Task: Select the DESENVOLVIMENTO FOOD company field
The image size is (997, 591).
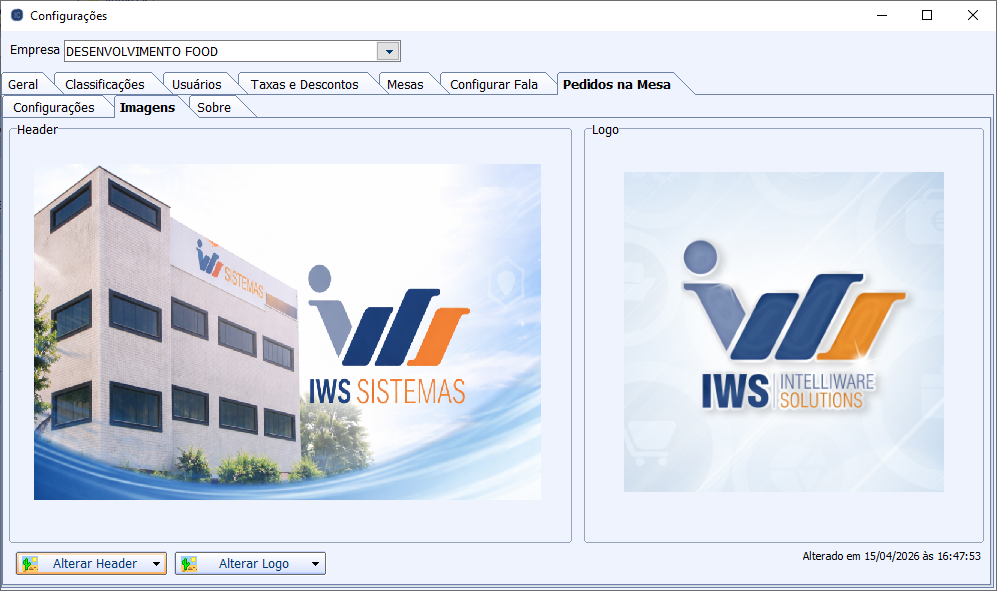Action: (x=220, y=51)
